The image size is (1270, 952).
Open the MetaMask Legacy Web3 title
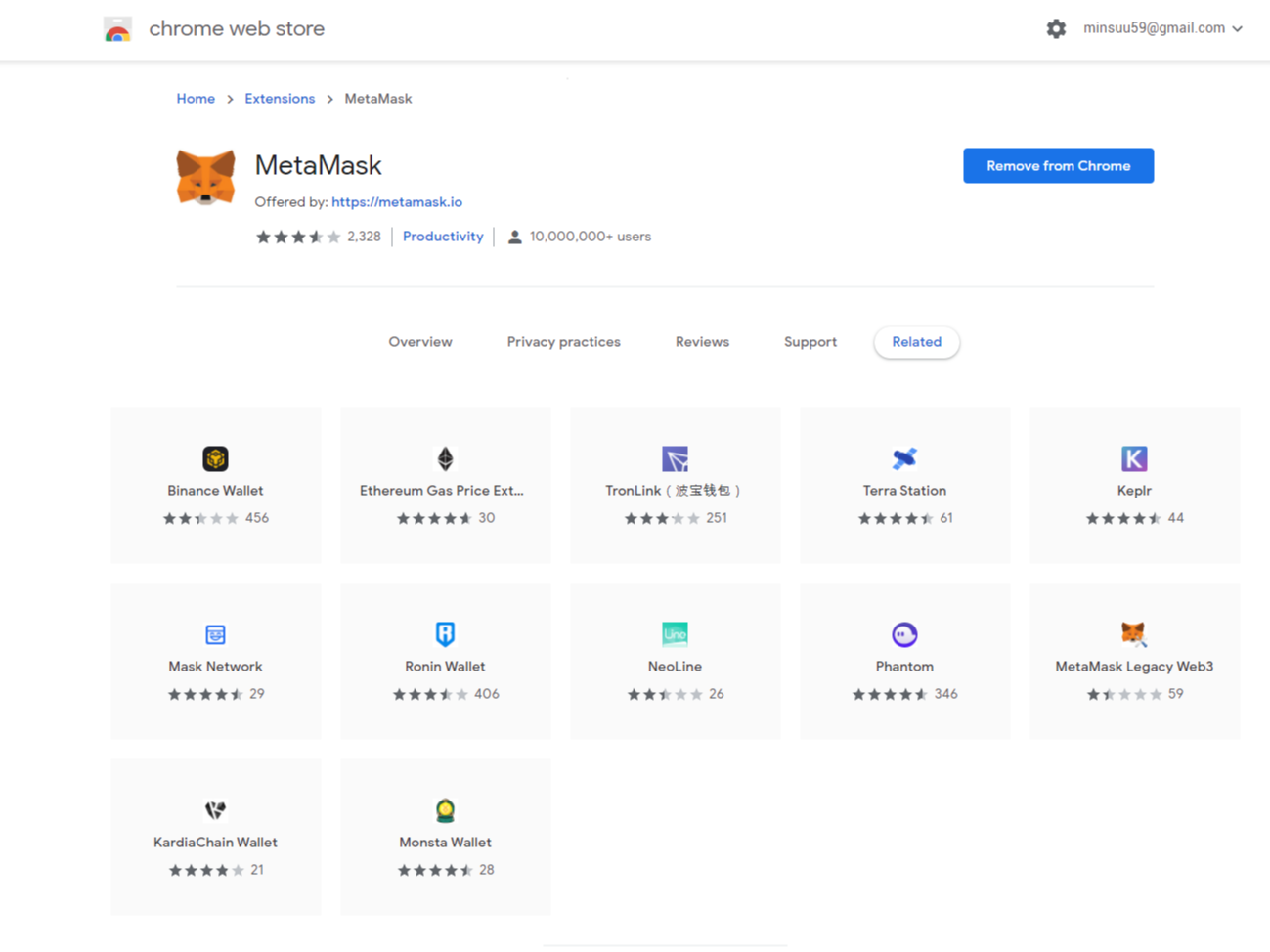(1134, 667)
